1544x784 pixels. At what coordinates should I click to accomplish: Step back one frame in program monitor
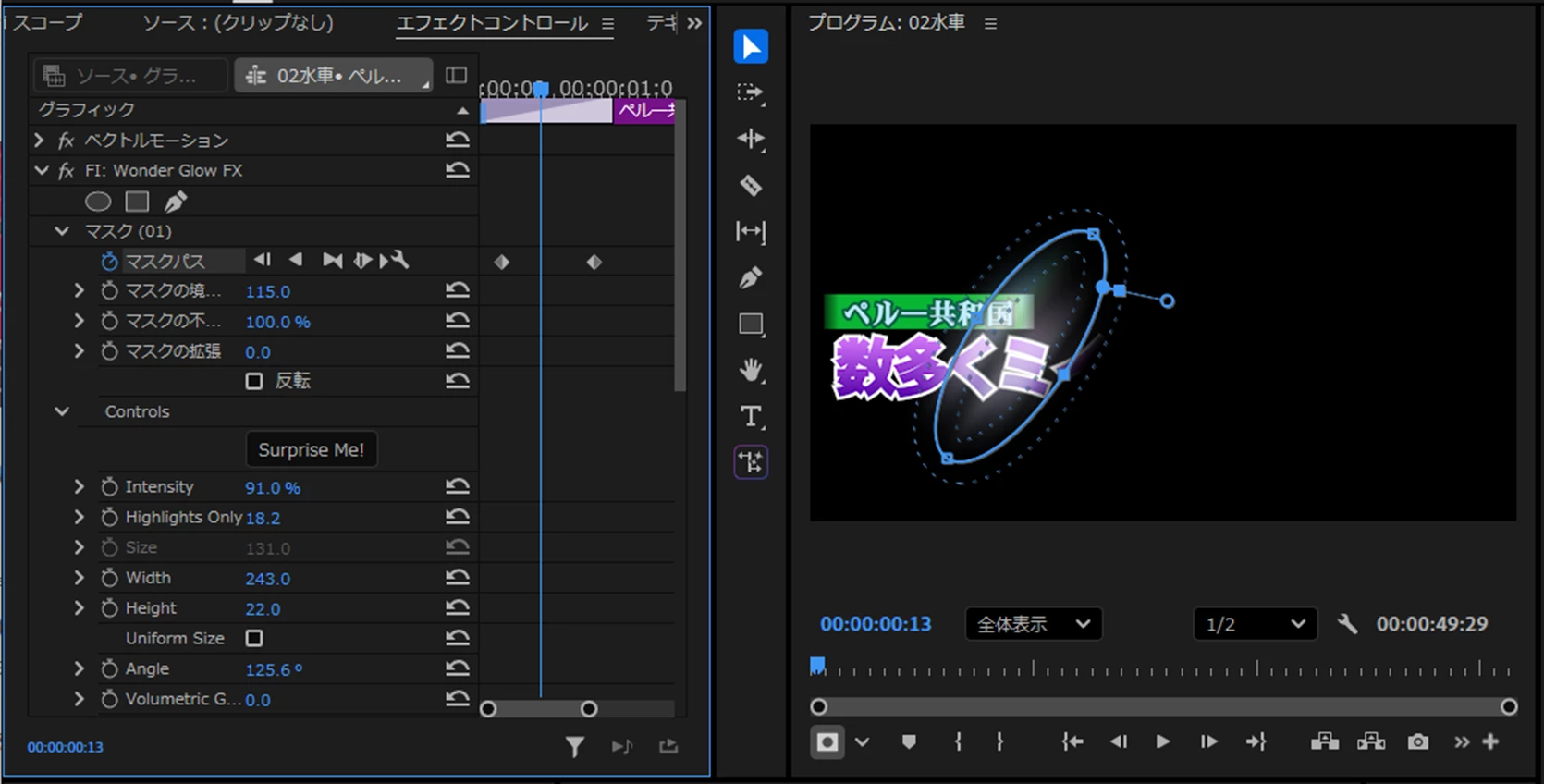1118,741
